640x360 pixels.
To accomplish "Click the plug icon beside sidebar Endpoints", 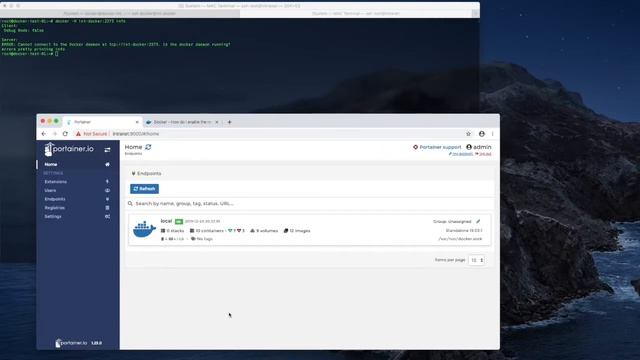I will point(107,199).
